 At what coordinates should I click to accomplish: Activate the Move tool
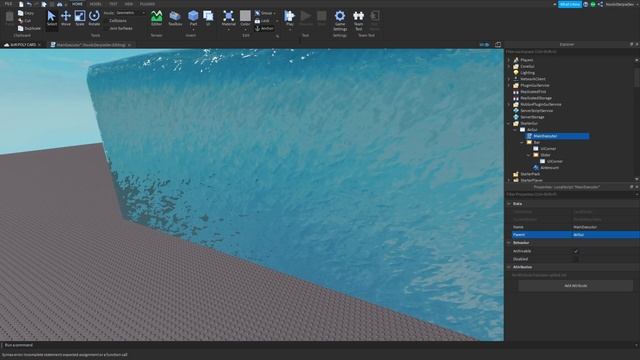click(66, 18)
